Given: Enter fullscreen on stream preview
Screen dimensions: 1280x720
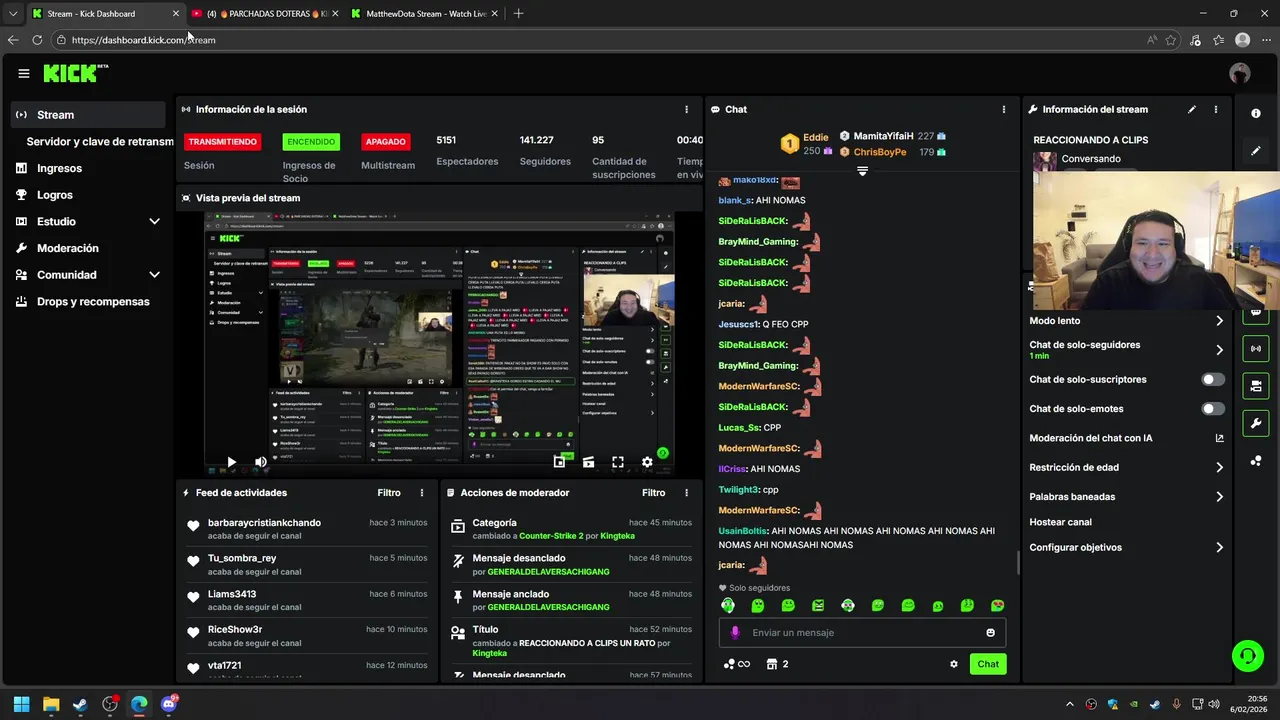Looking at the screenshot, I should click(618, 462).
